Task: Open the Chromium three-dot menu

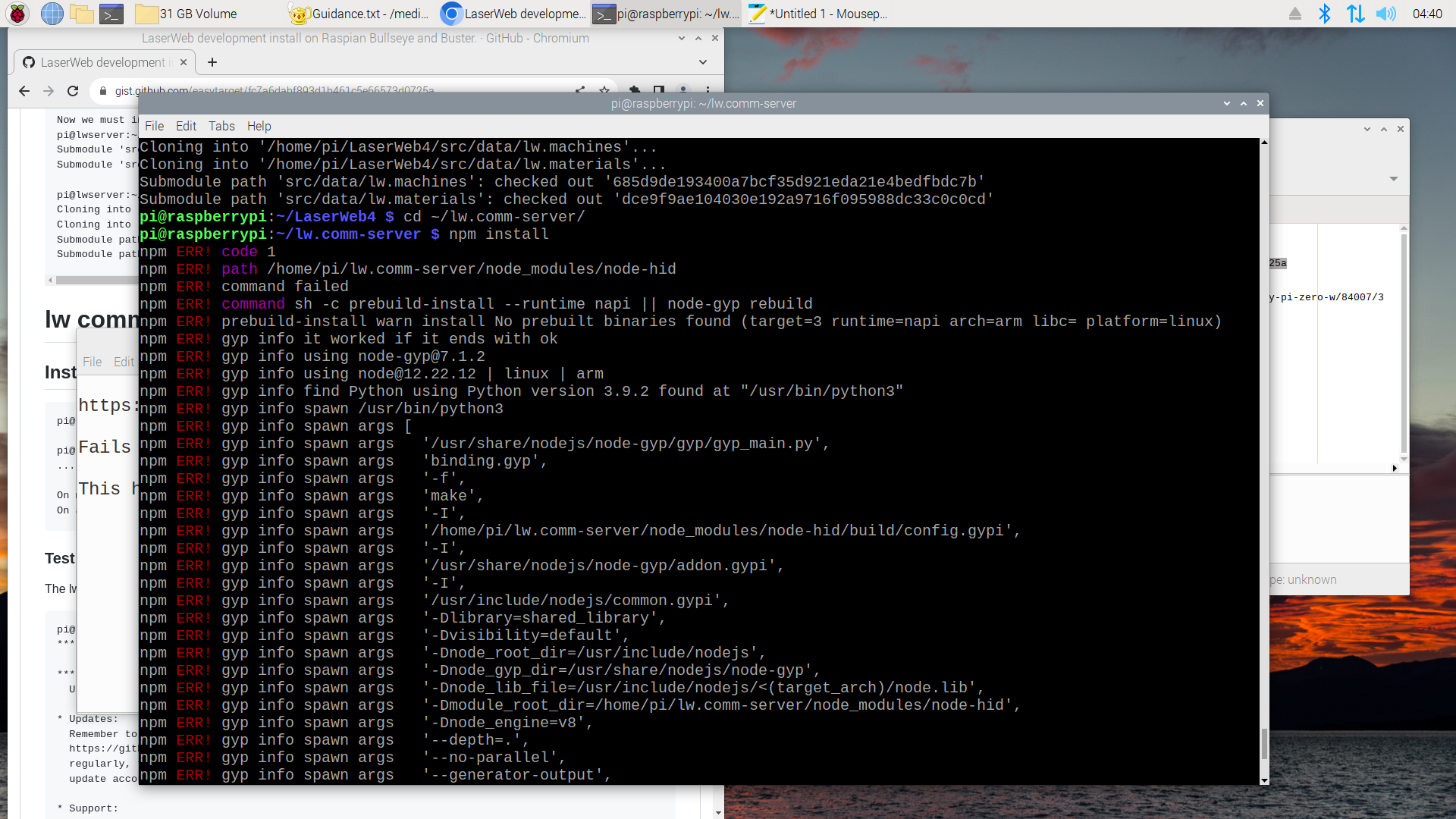Action: pos(708,90)
